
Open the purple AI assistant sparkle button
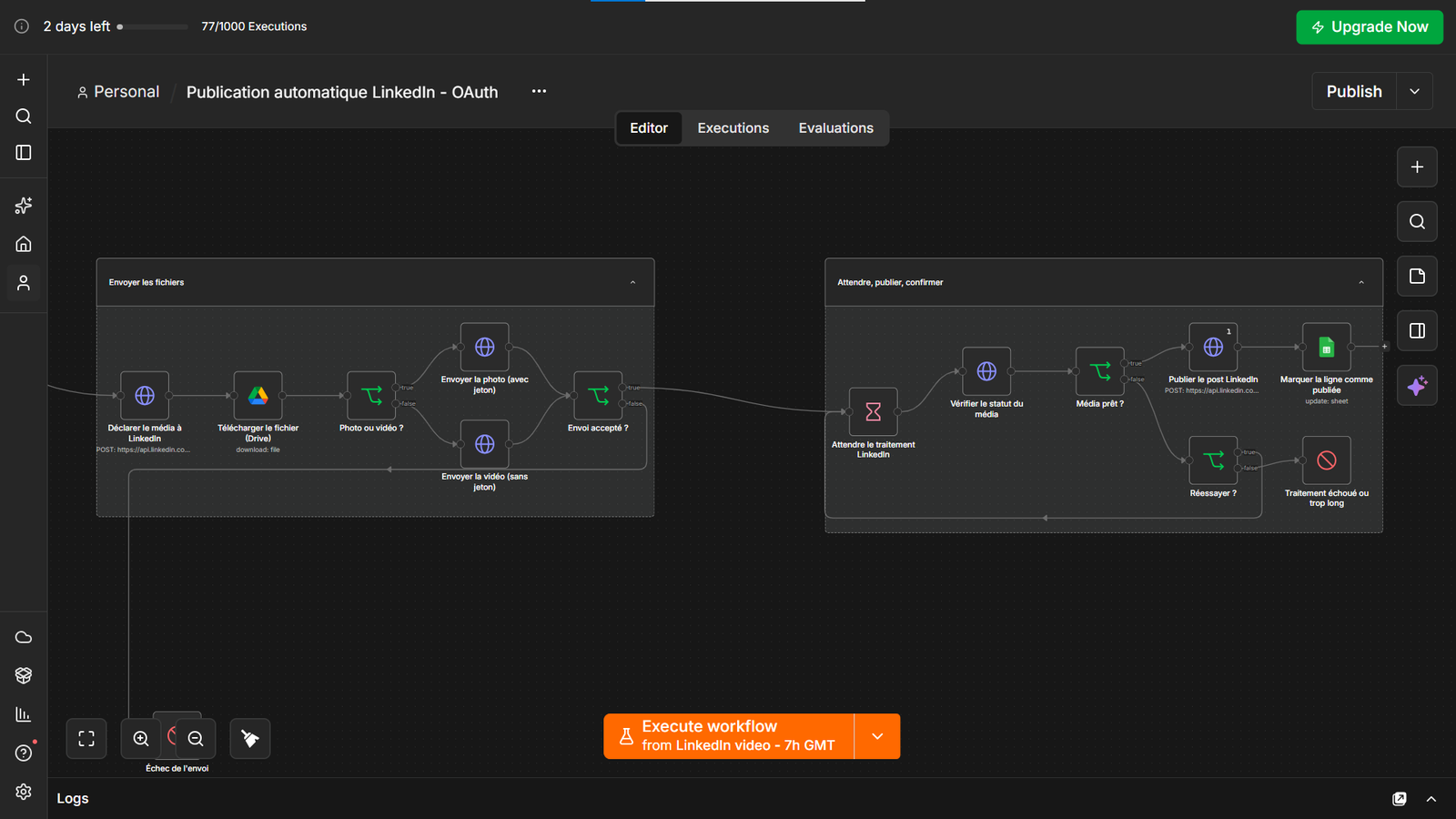click(x=1417, y=386)
